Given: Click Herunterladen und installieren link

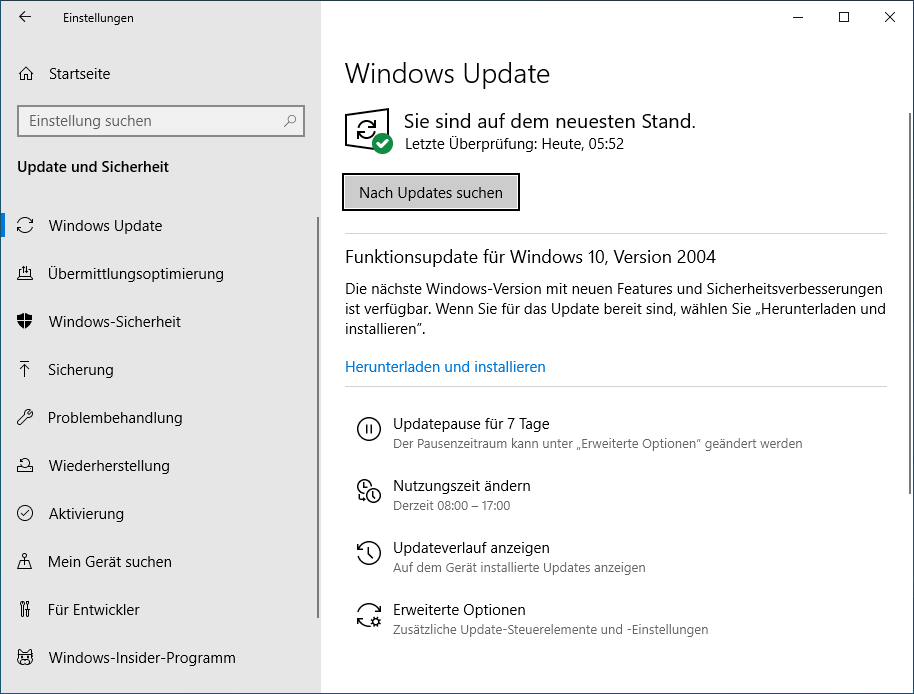Looking at the screenshot, I should click(445, 367).
